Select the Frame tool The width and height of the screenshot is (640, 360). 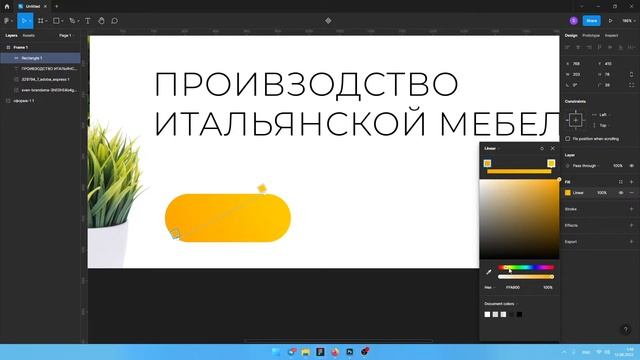(x=41, y=21)
